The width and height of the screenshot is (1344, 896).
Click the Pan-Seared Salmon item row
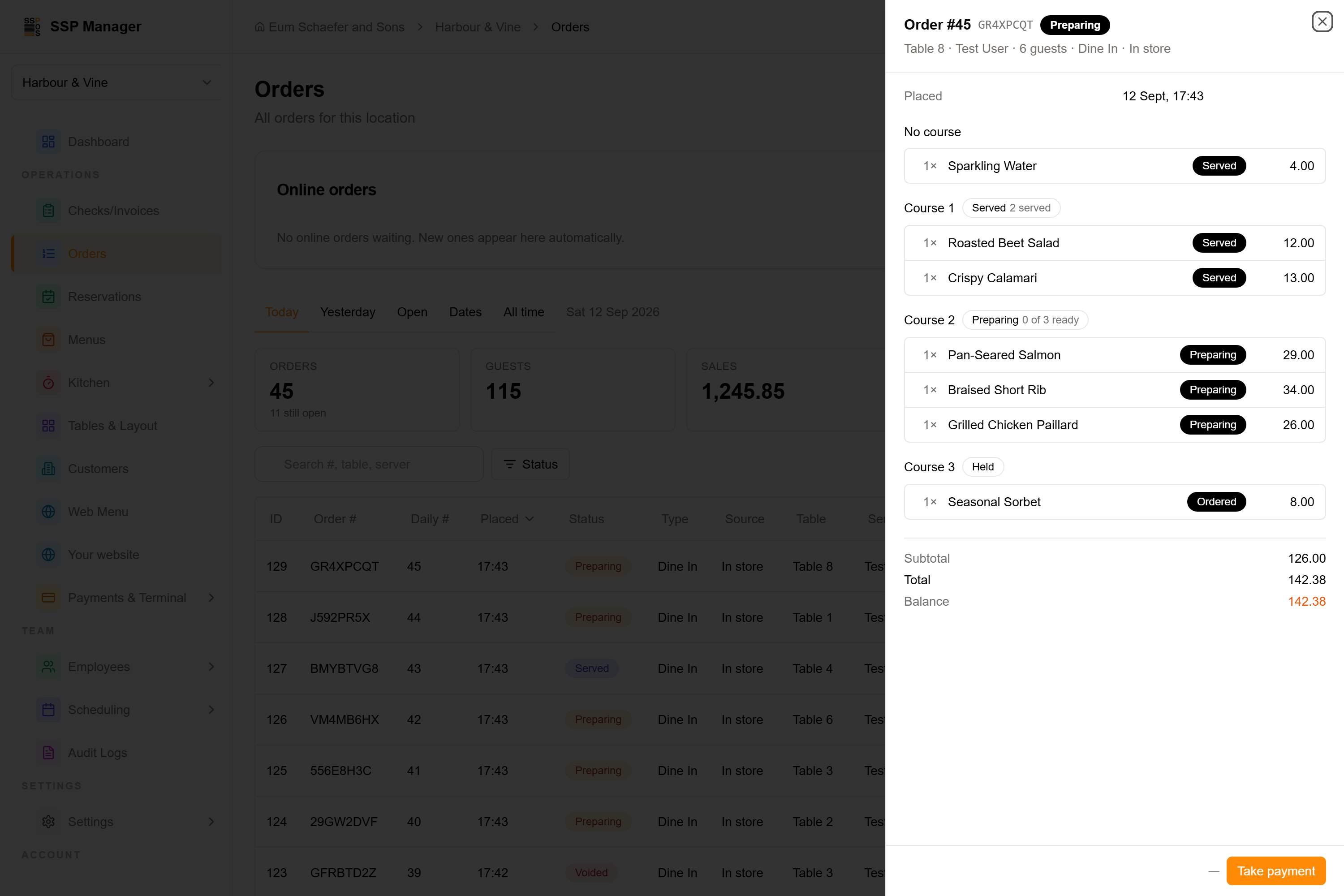pyautogui.click(x=1114, y=355)
